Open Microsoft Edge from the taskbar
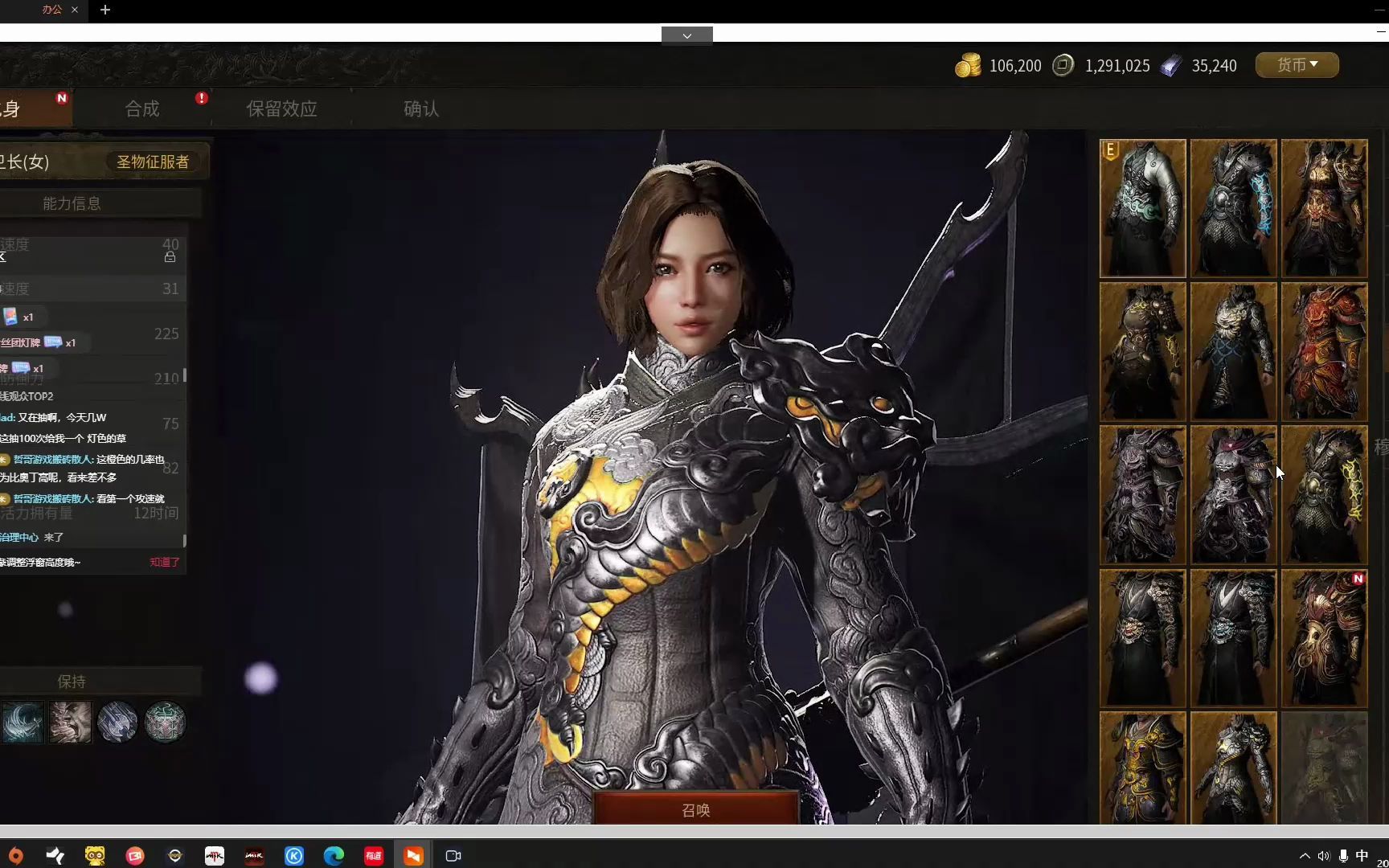The width and height of the screenshot is (1389, 868). pyautogui.click(x=334, y=856)
